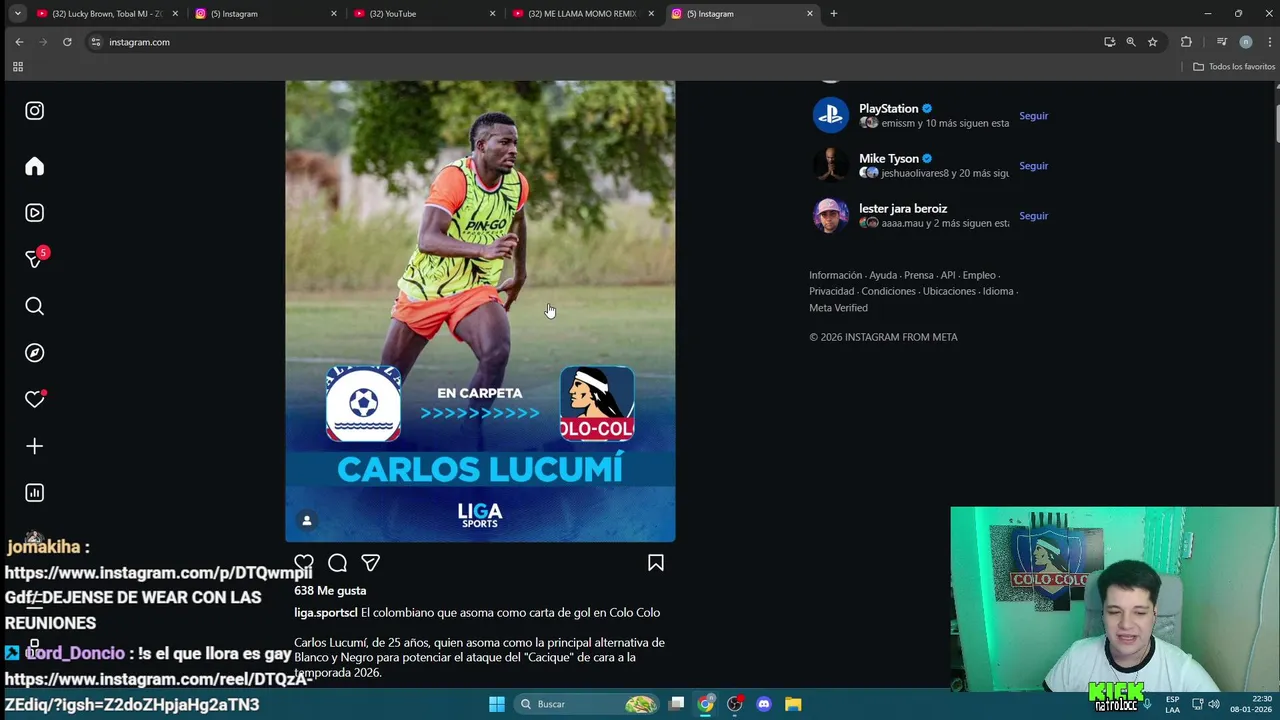This screenshot has height=720, width=1280.
Task: View the 638 Me gusta likes list
Action: coord(330,591)
